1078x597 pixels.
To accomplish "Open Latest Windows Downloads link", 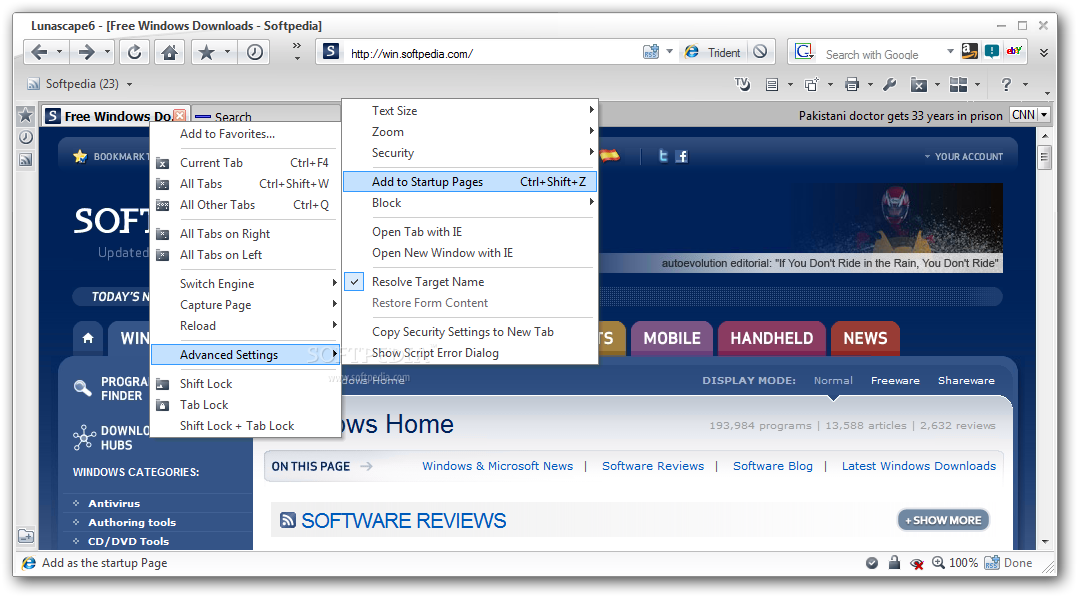I will (x=918, y=466).
